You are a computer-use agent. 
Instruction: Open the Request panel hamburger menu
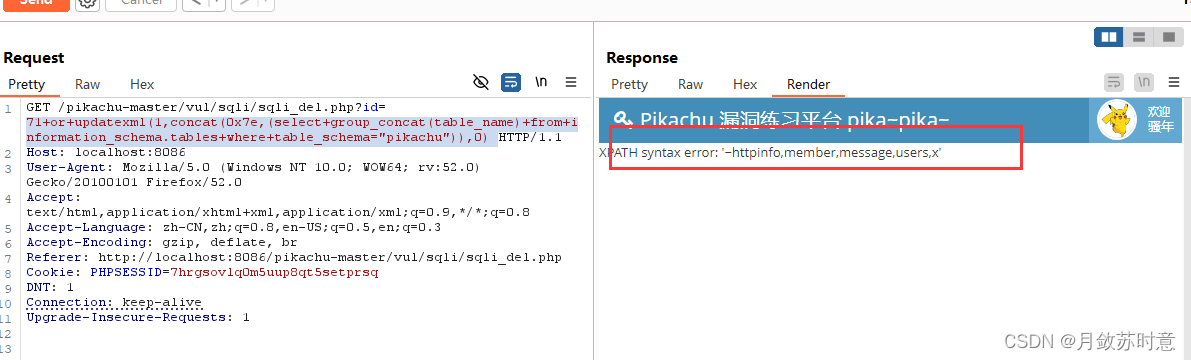click(x=571, y=82)
